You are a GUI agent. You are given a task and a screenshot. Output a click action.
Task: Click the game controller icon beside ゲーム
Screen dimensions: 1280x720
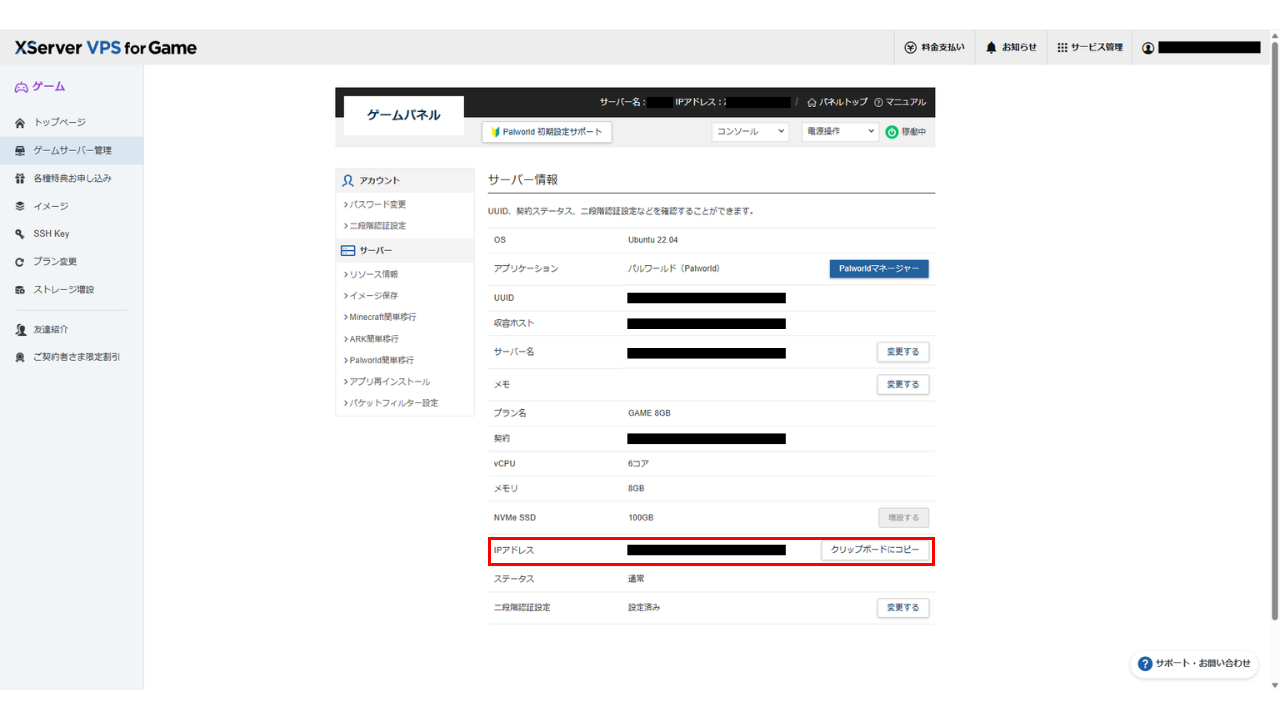(x=21, y=87)
